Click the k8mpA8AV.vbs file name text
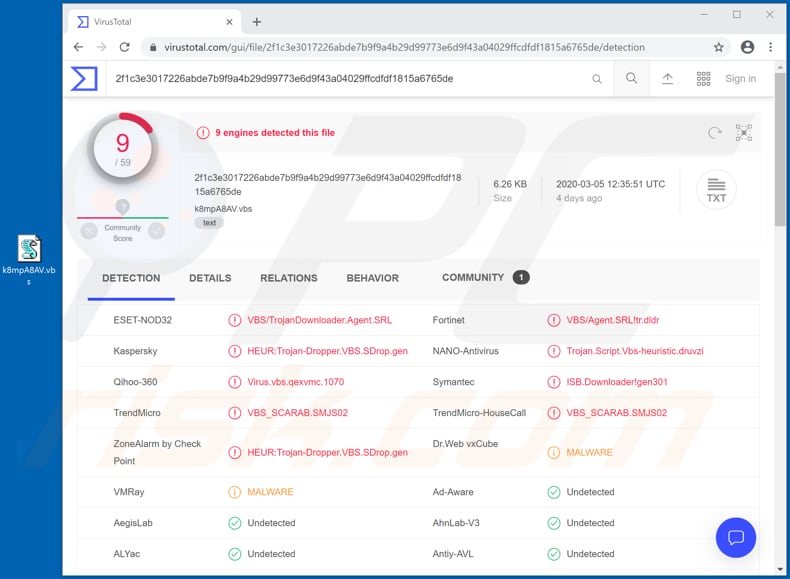The height and width of the screenshot is (579, 790). coord(223,209)
